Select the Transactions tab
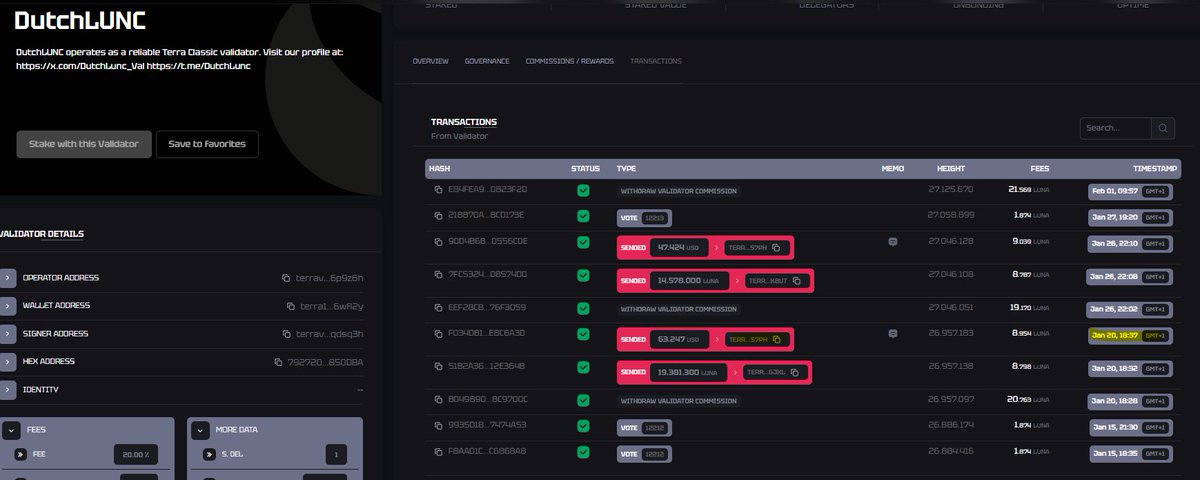The width and height of the screenshot is (1200, 480). (x=656, y=61)
